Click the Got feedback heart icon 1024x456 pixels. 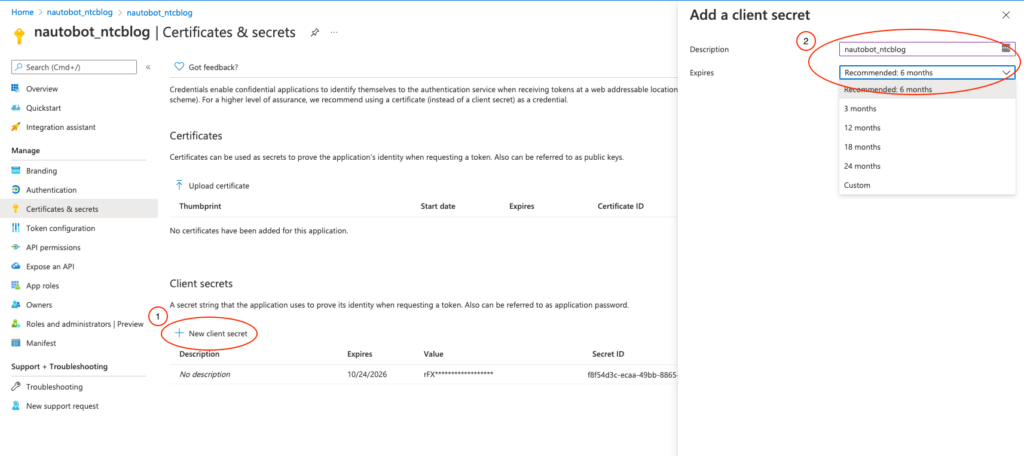[x=179, y=67]
